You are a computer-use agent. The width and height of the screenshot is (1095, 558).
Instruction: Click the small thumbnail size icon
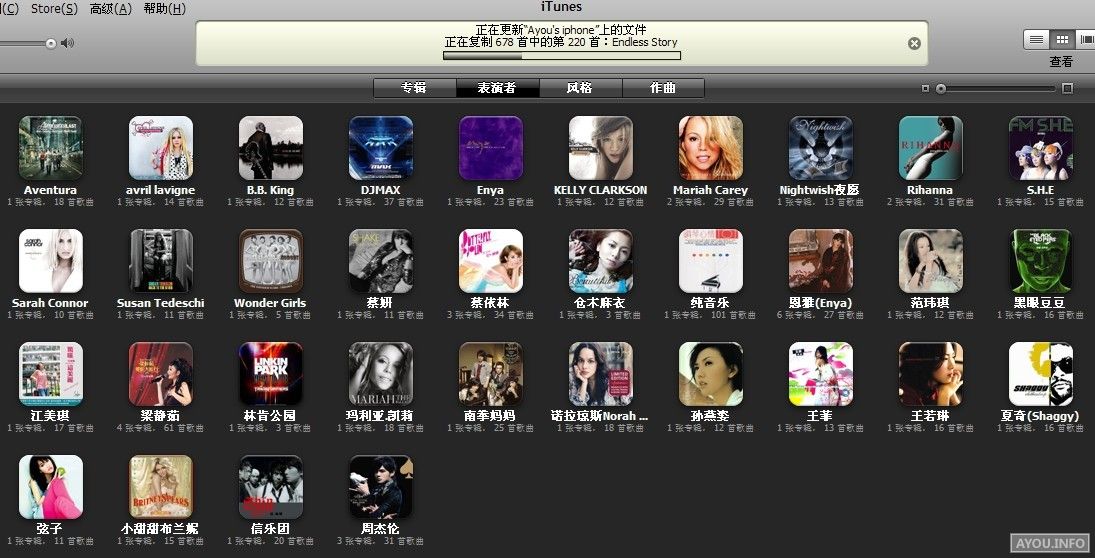pyautogui.click(x=925, y=88)
